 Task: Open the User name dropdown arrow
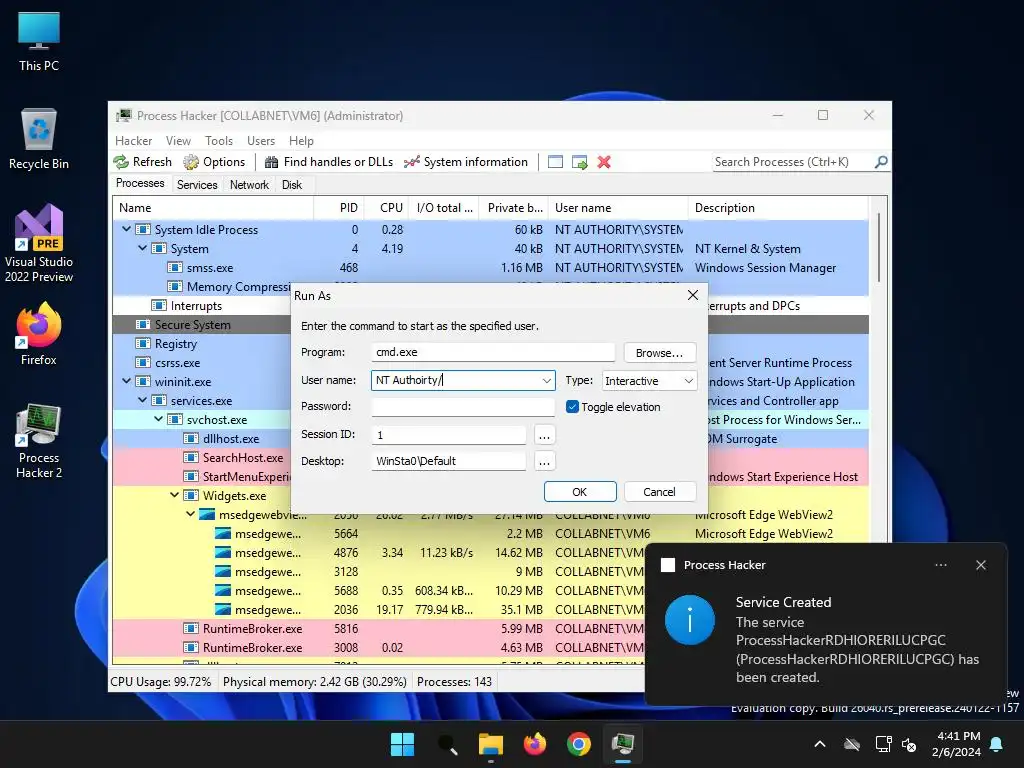coord(547,381)
